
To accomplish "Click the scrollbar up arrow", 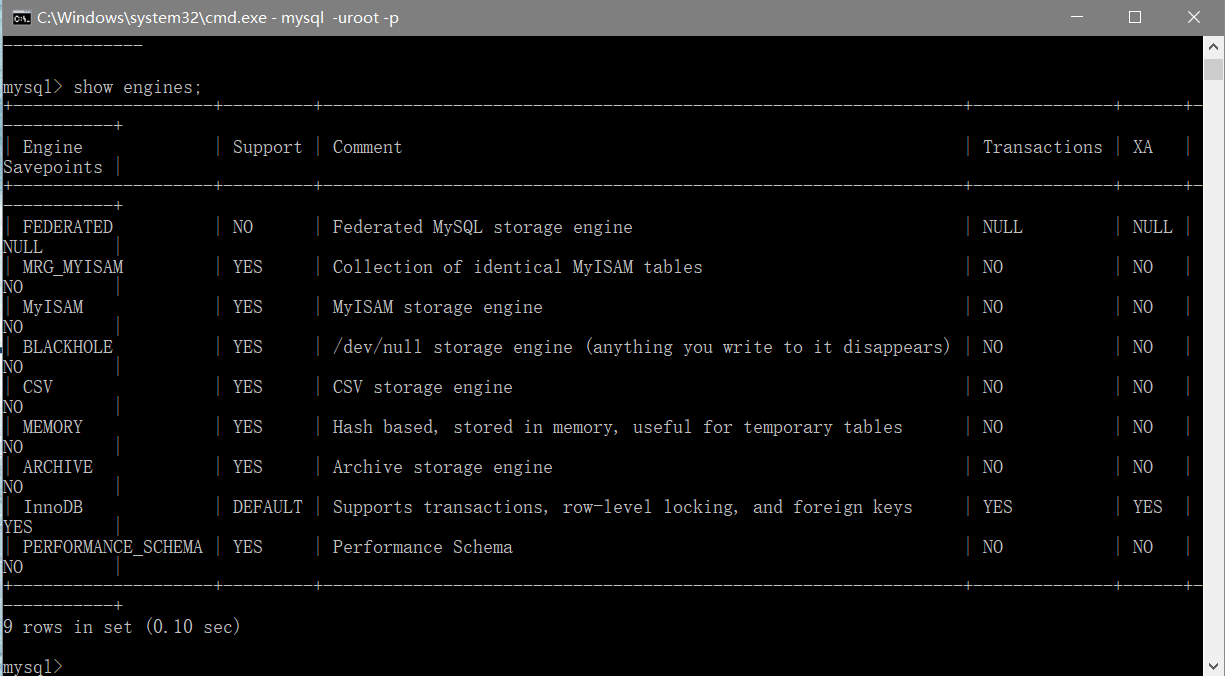I will [x=1214, y=47].
